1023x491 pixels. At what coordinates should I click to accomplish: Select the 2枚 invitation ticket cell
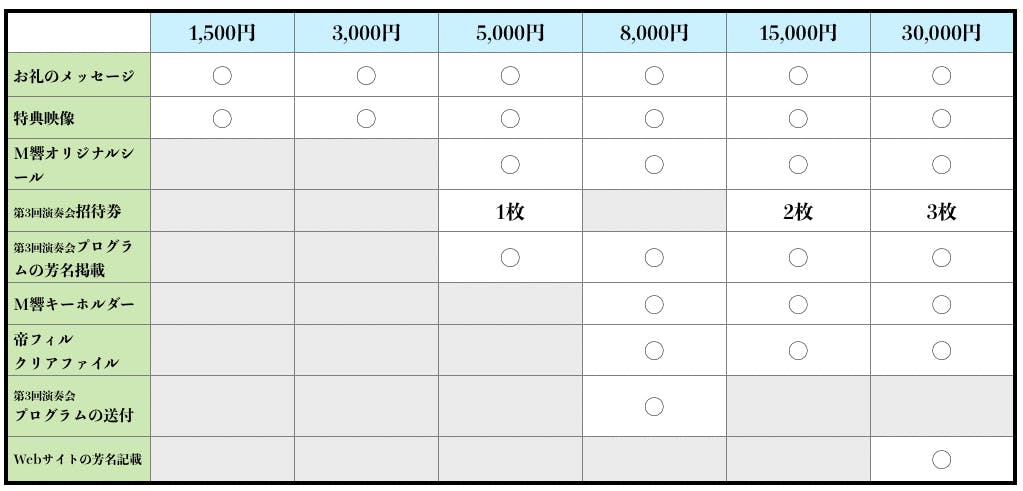[798, 211]
